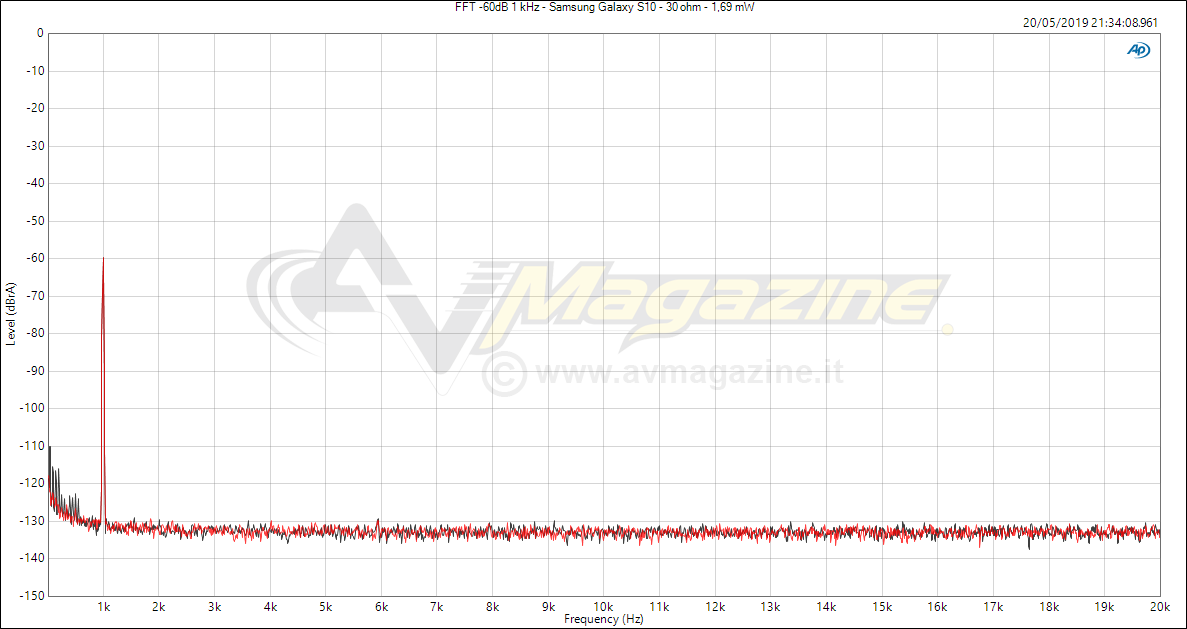
Task: Click the '12k' frequency axis label
Action: 715,607
